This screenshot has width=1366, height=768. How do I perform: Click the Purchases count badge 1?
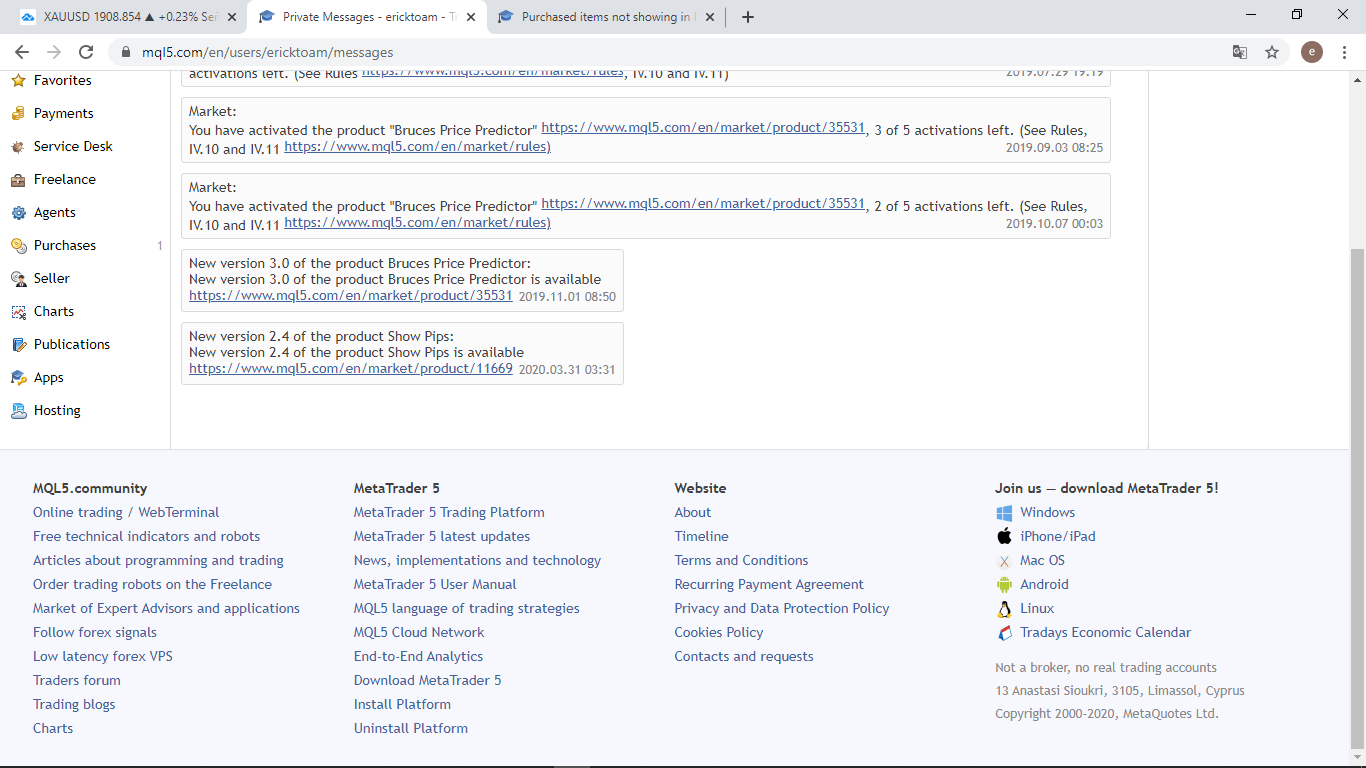pos(160,246)
